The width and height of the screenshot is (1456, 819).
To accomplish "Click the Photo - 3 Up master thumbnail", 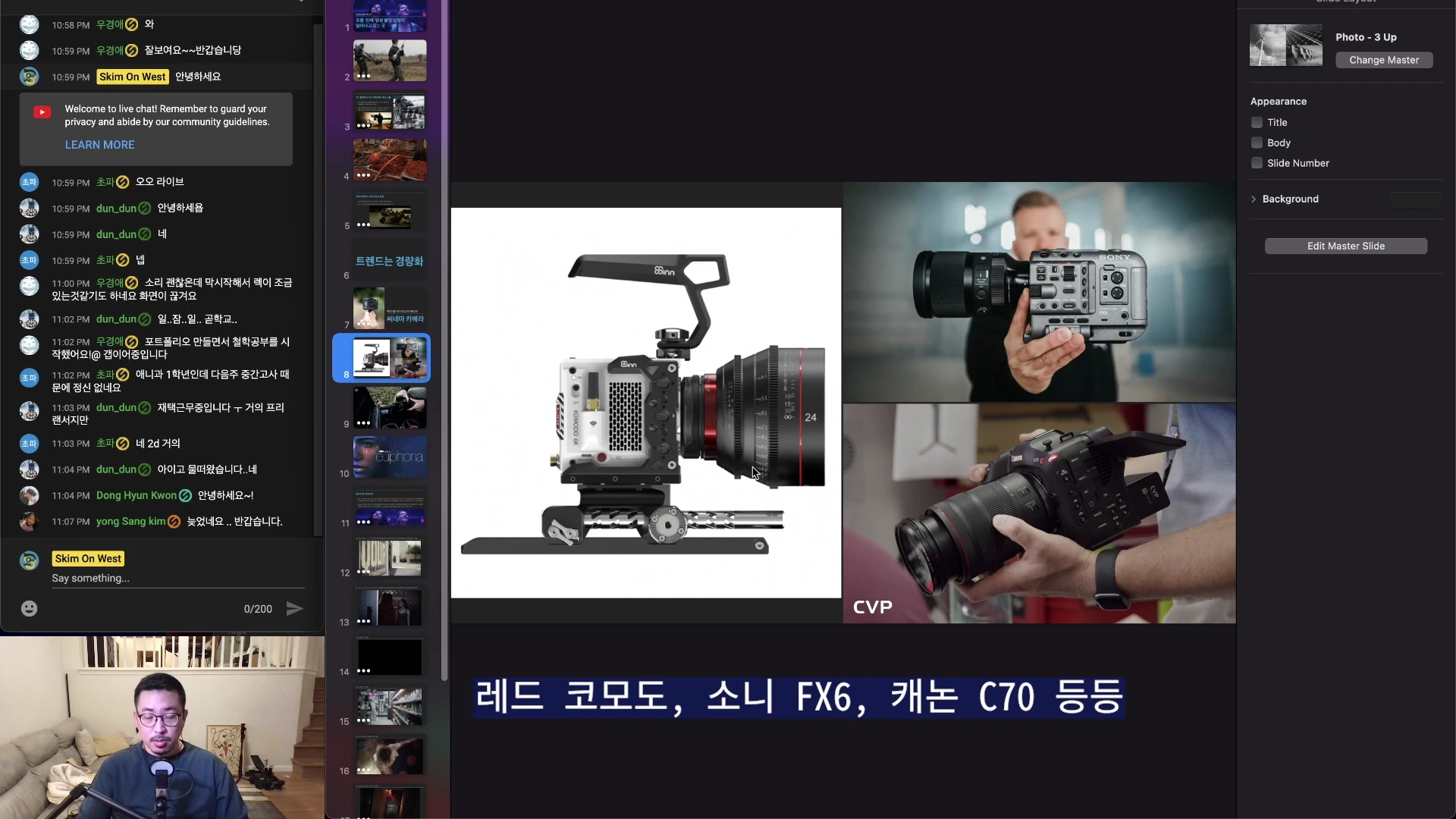I will click(x=1286, y=45).
